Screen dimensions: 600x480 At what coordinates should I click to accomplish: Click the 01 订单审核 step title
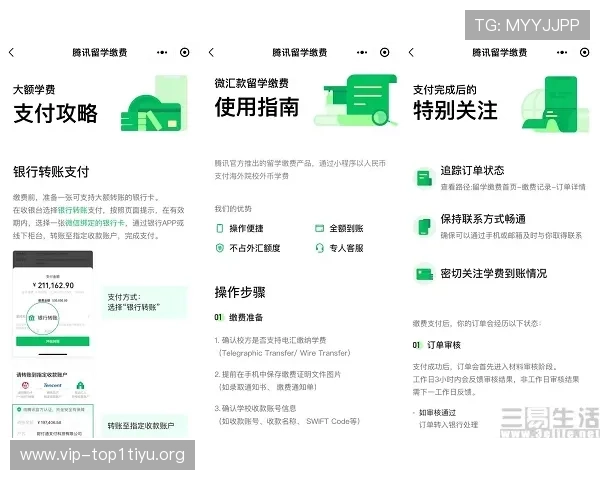(437, 345)
